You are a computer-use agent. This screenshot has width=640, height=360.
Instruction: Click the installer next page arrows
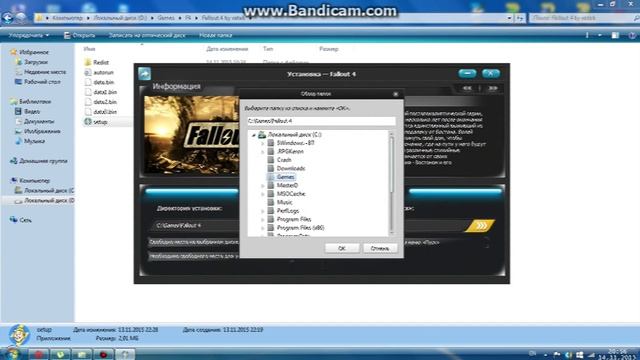tap(493, 88)
